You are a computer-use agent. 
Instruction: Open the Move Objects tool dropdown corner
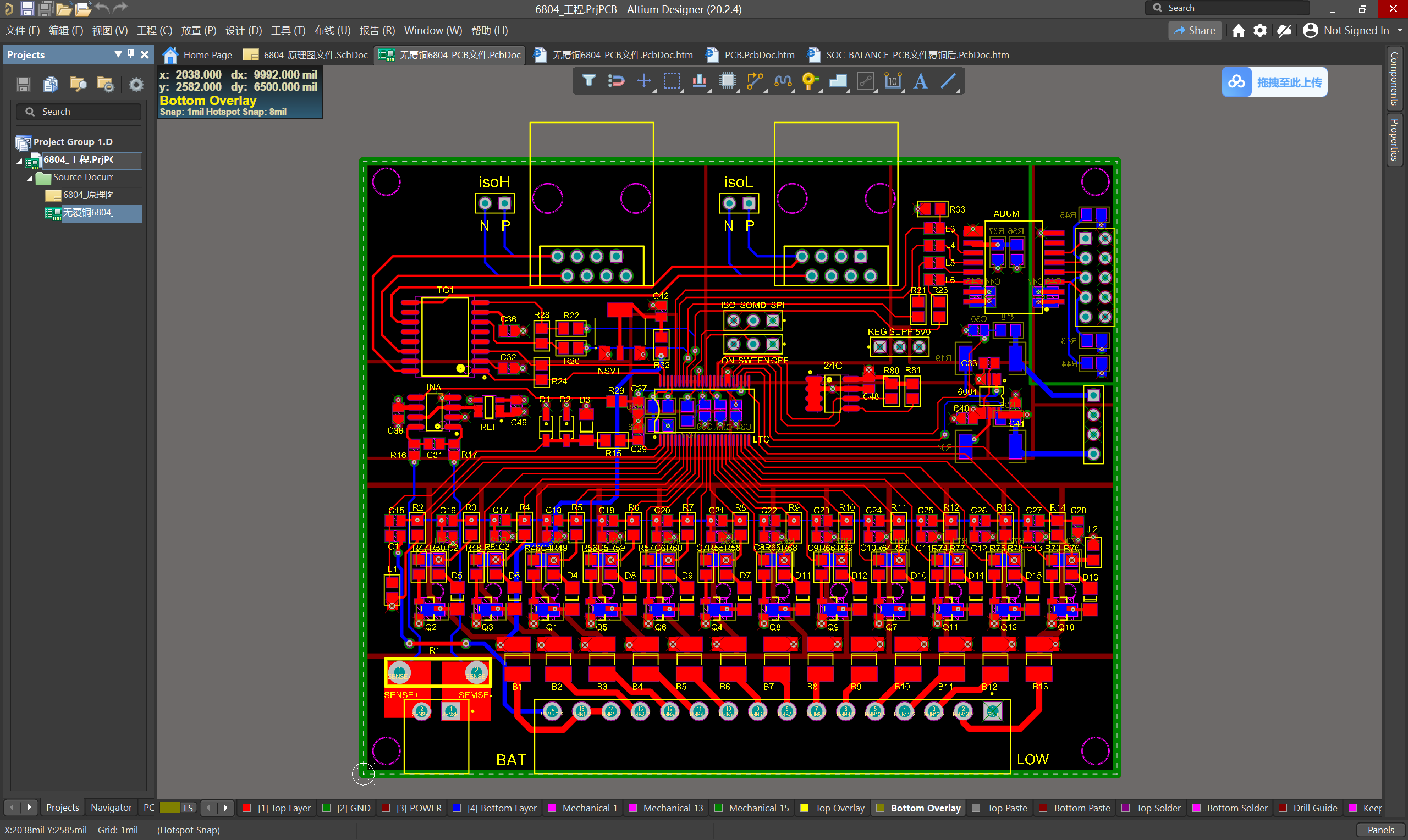tap(654, 91)
